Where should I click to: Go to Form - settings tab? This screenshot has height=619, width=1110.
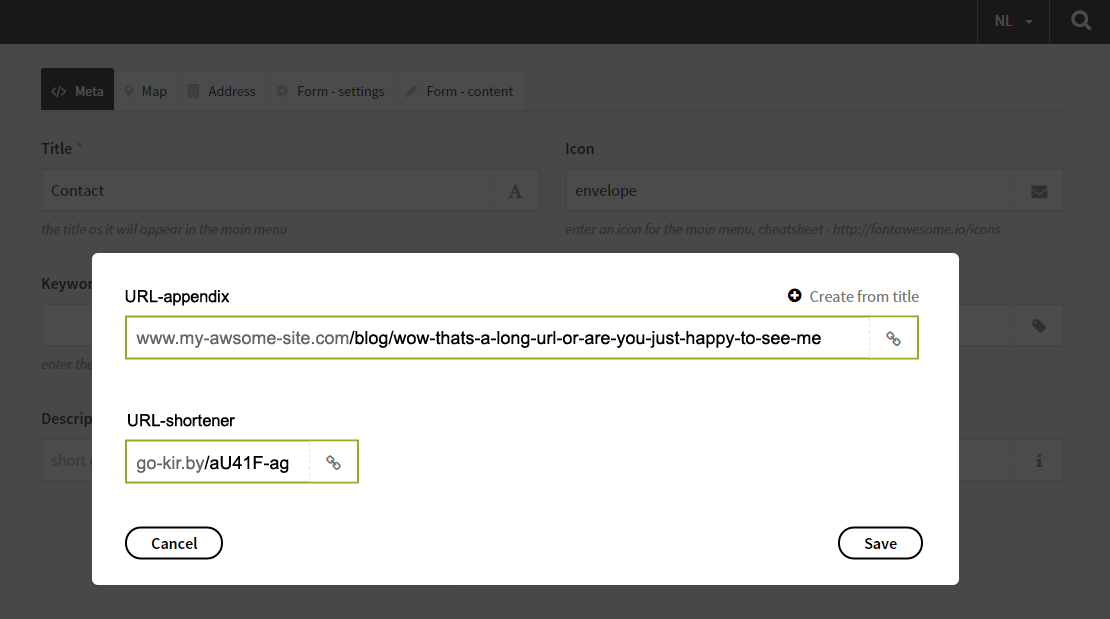coord(331,91)
